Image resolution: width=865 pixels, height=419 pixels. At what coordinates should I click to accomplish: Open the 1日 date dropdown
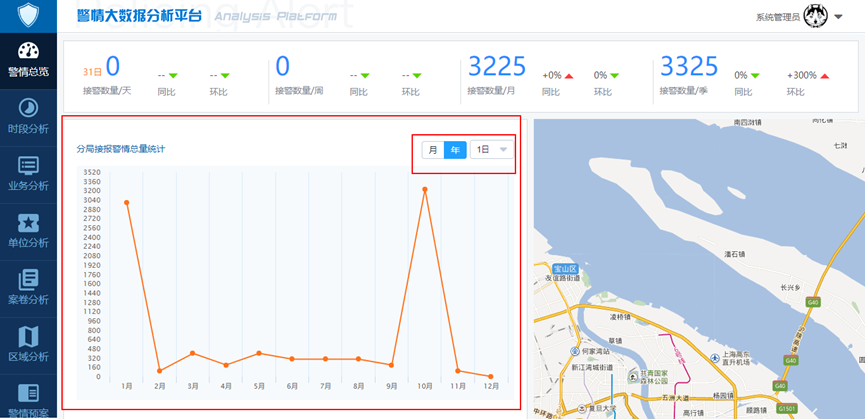click(x=492, y=150)
